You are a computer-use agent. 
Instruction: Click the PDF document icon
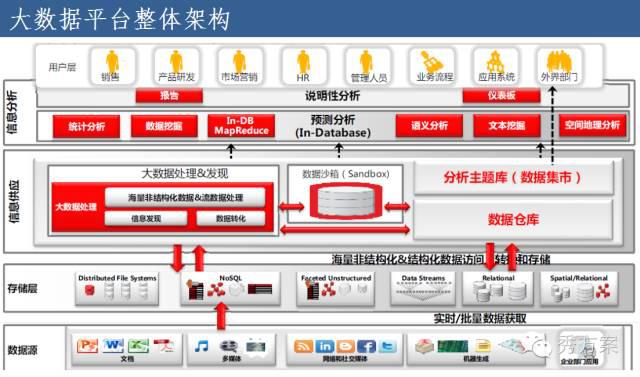[164, 346]
